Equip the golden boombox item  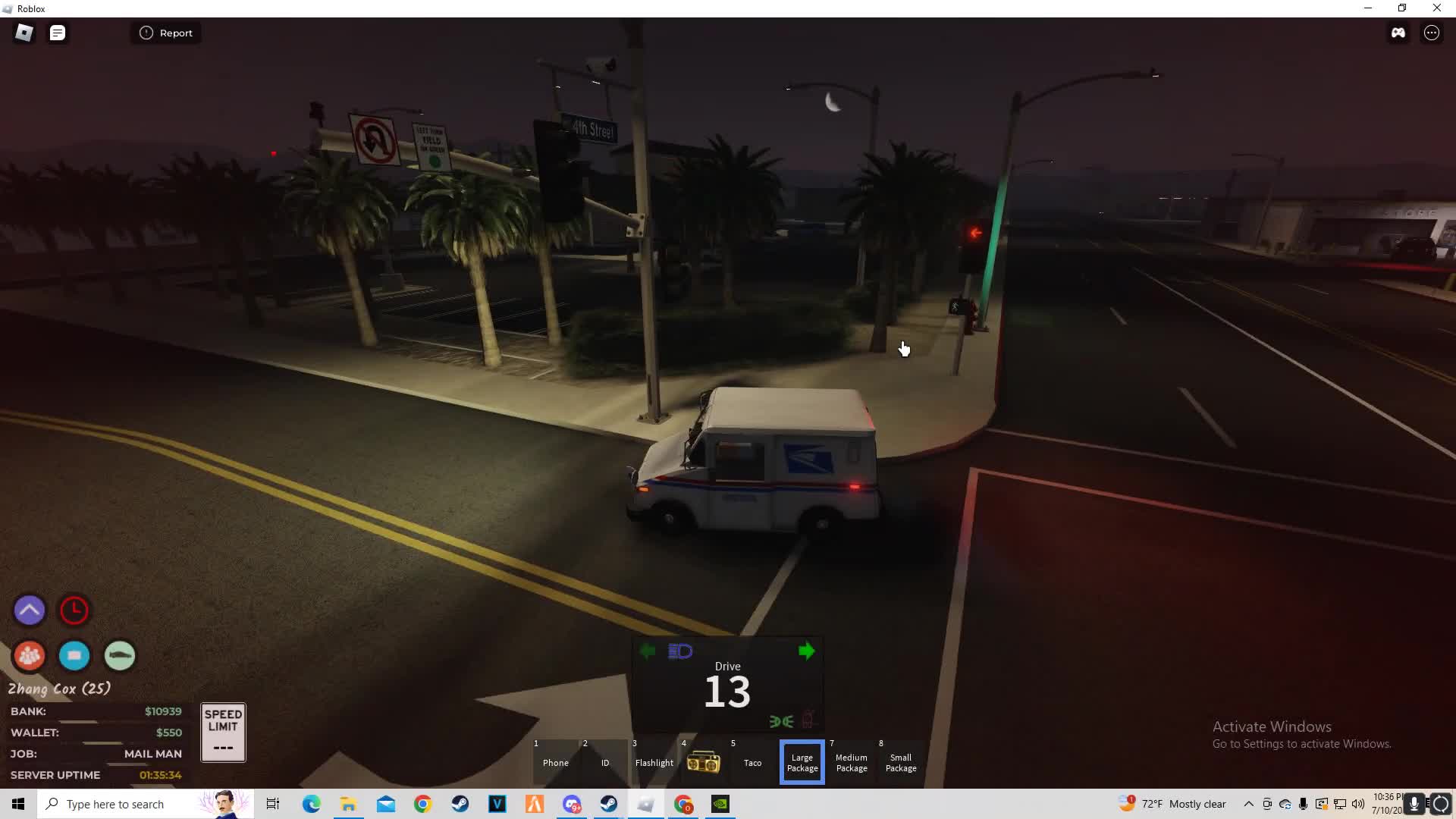coord(703,762)
